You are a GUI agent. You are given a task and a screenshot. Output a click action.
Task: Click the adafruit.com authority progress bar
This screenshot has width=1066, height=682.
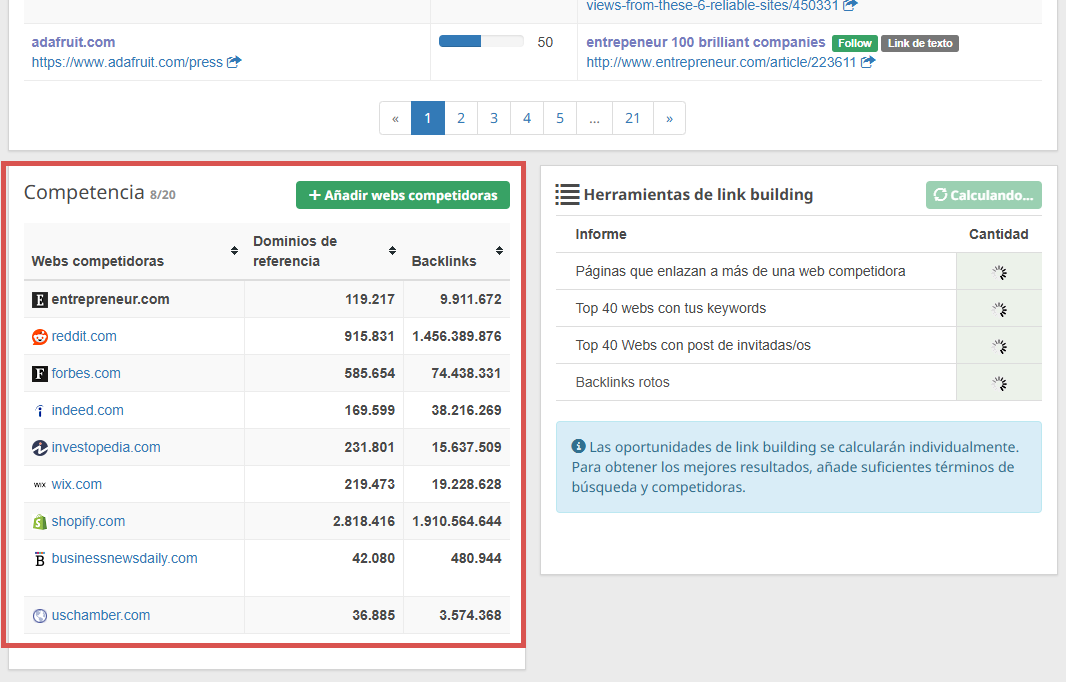[481, 41]
